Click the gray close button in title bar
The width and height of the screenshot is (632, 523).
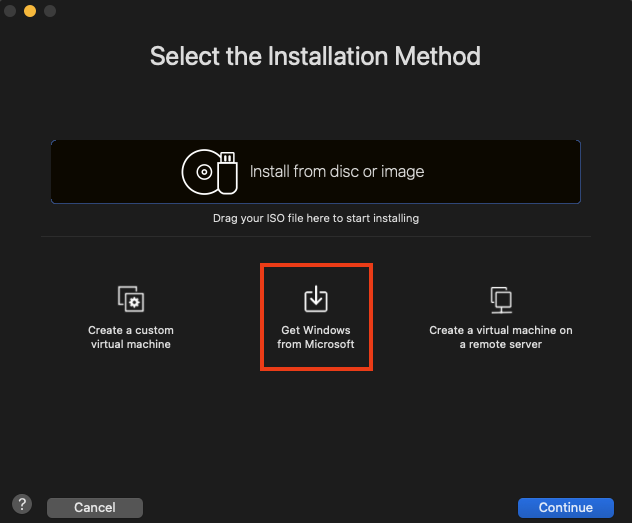(x=11, y=11)
